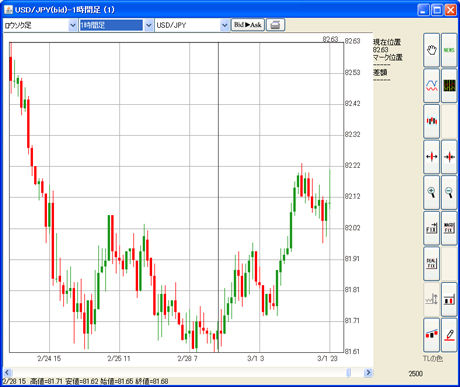Click the print chart icon
The height and width of the screenshot is (387, 460).
point(275,25)
